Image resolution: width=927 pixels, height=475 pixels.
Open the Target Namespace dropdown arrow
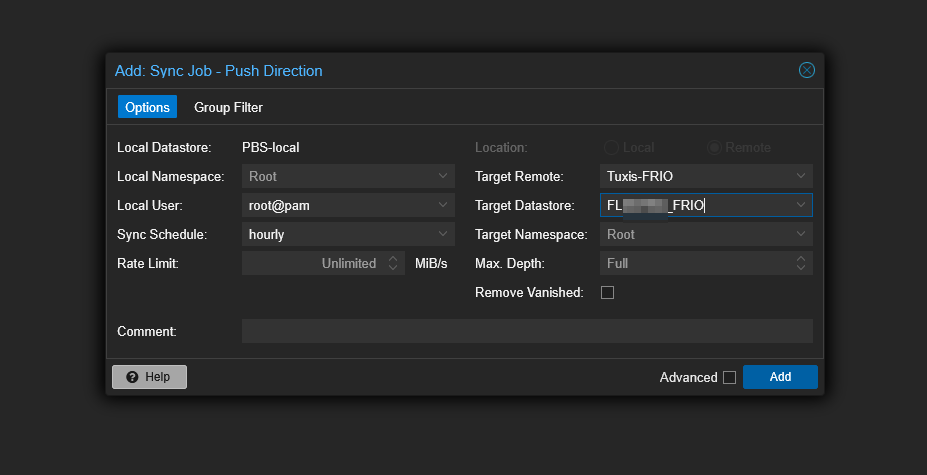pyautogui.click(x=800, y=234)
